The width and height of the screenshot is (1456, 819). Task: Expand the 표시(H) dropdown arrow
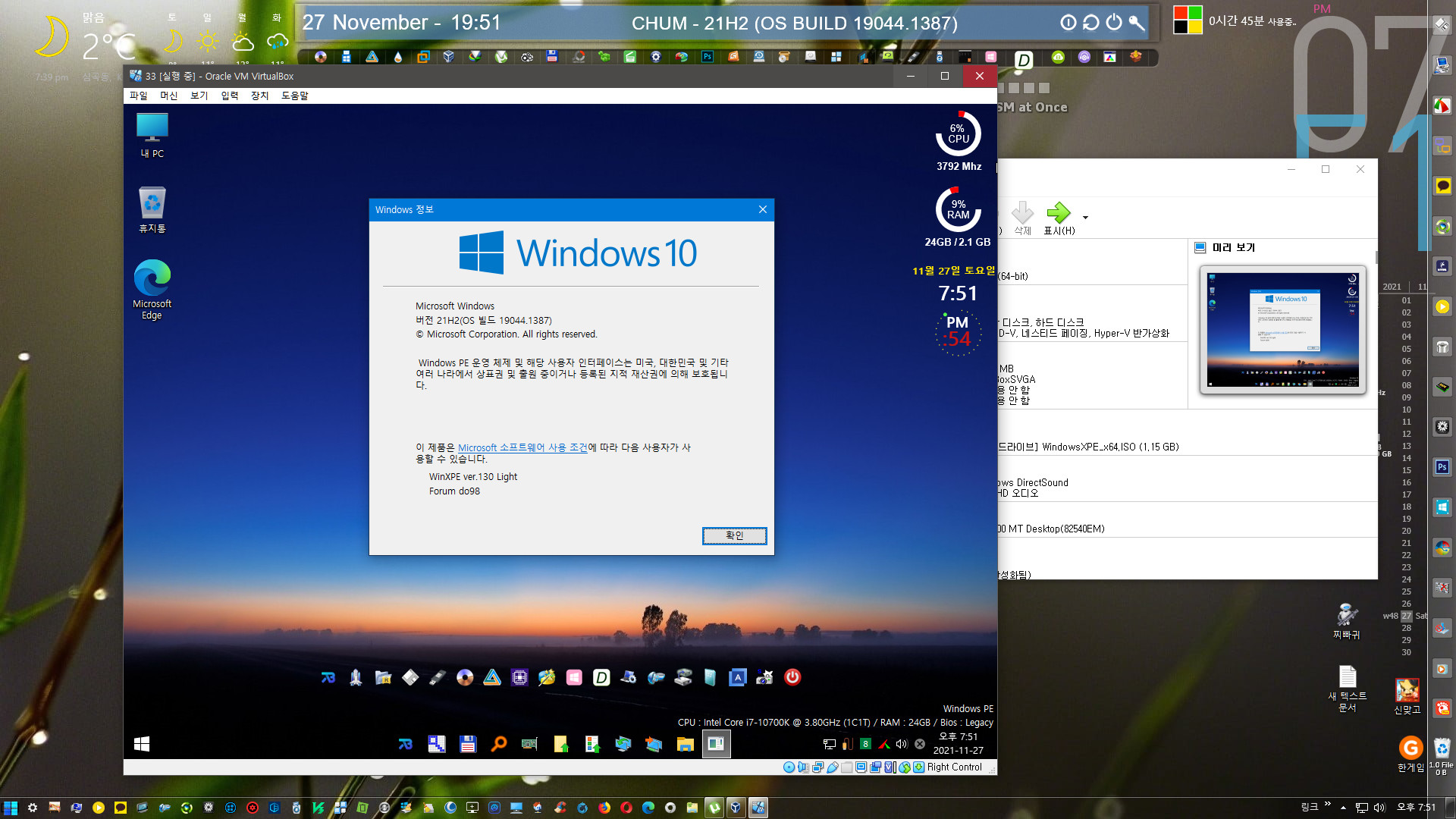coord(1085,218)
